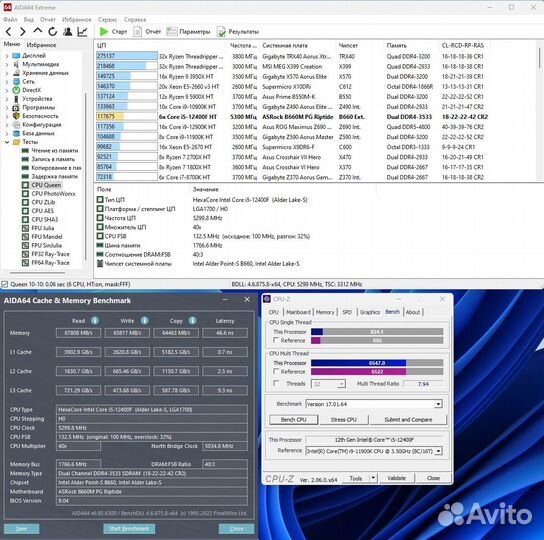Click the CPU Multi Thread This Processor bar
Screen dimensions: 544x540
pyautogui.click(x=377, y=363)
